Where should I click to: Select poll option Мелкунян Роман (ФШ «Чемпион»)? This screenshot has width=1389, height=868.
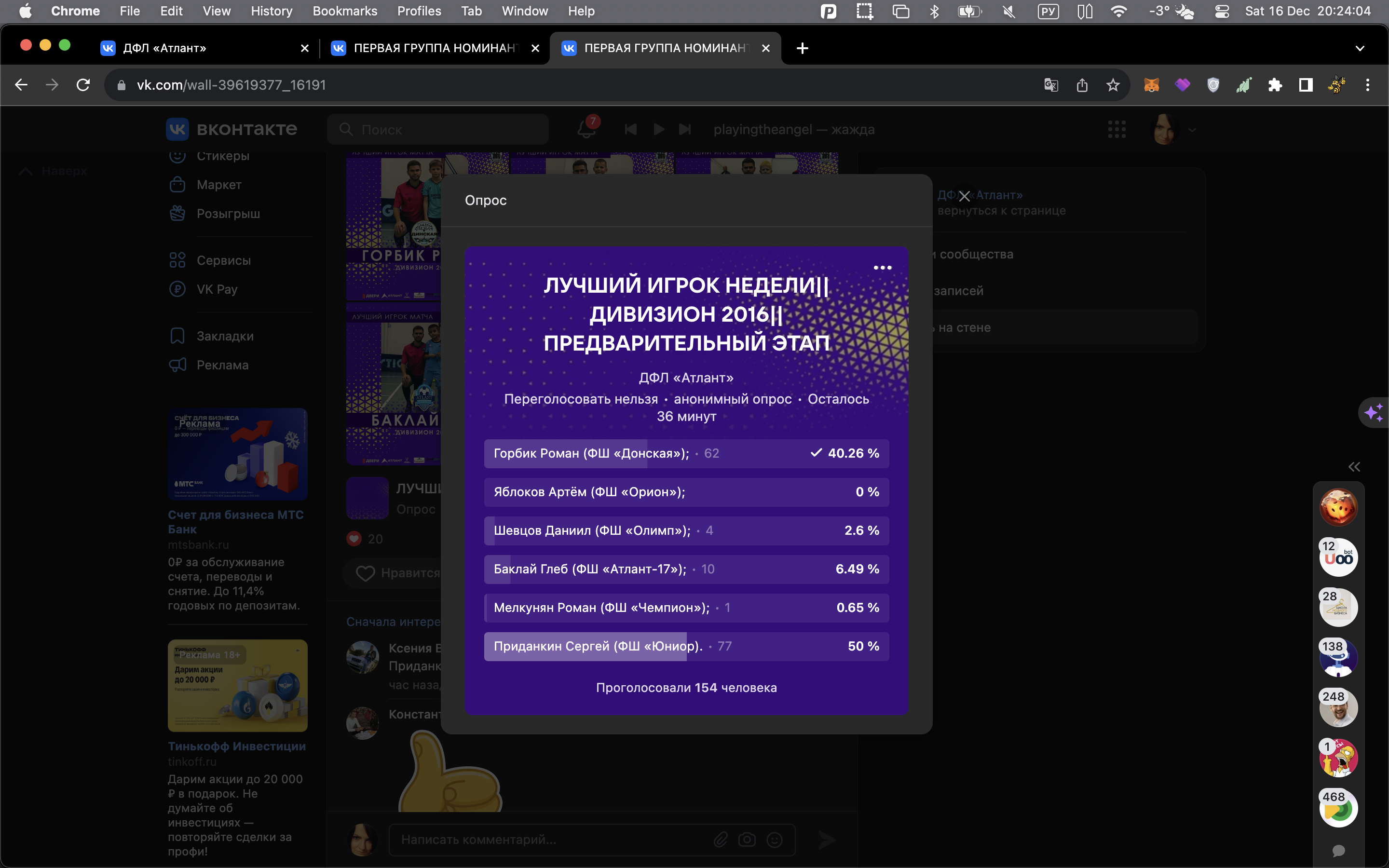686,608
